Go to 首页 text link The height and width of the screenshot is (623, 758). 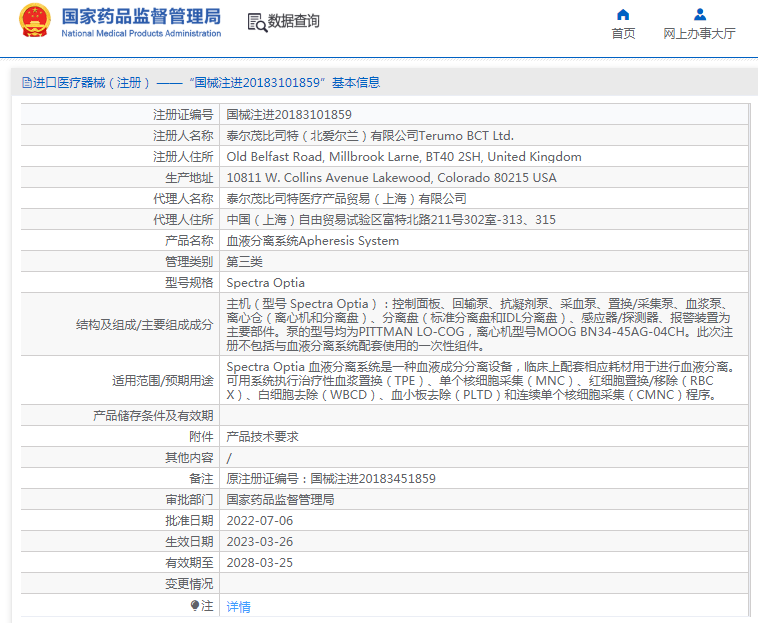click(x=623, y=33)
